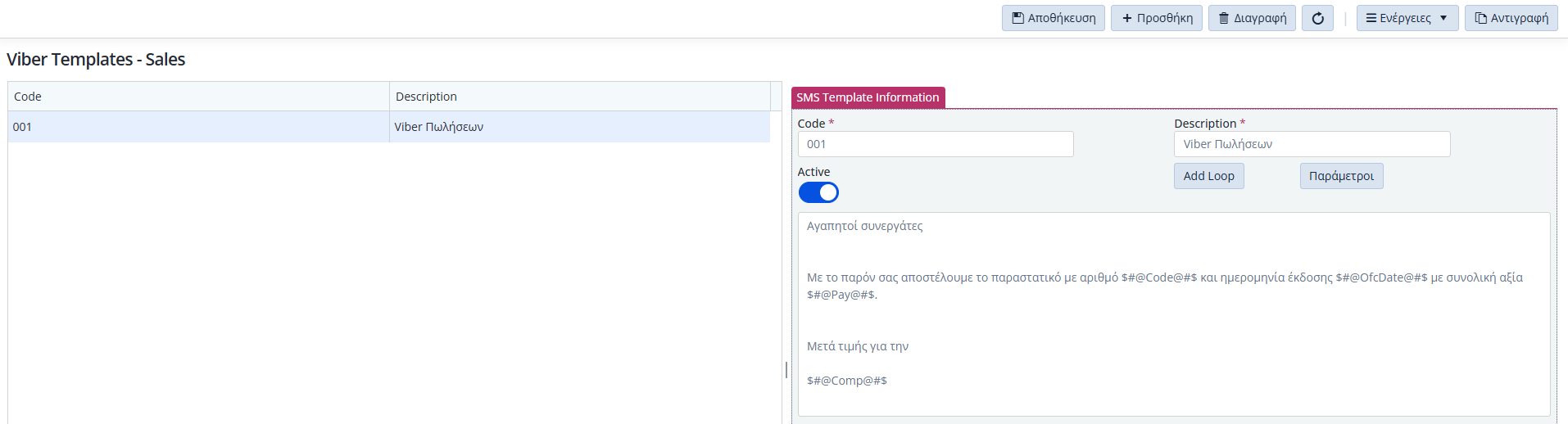Focus the Description input field
The height and width of the screenshot is (424, 1568).
(x=1312, y=144)
